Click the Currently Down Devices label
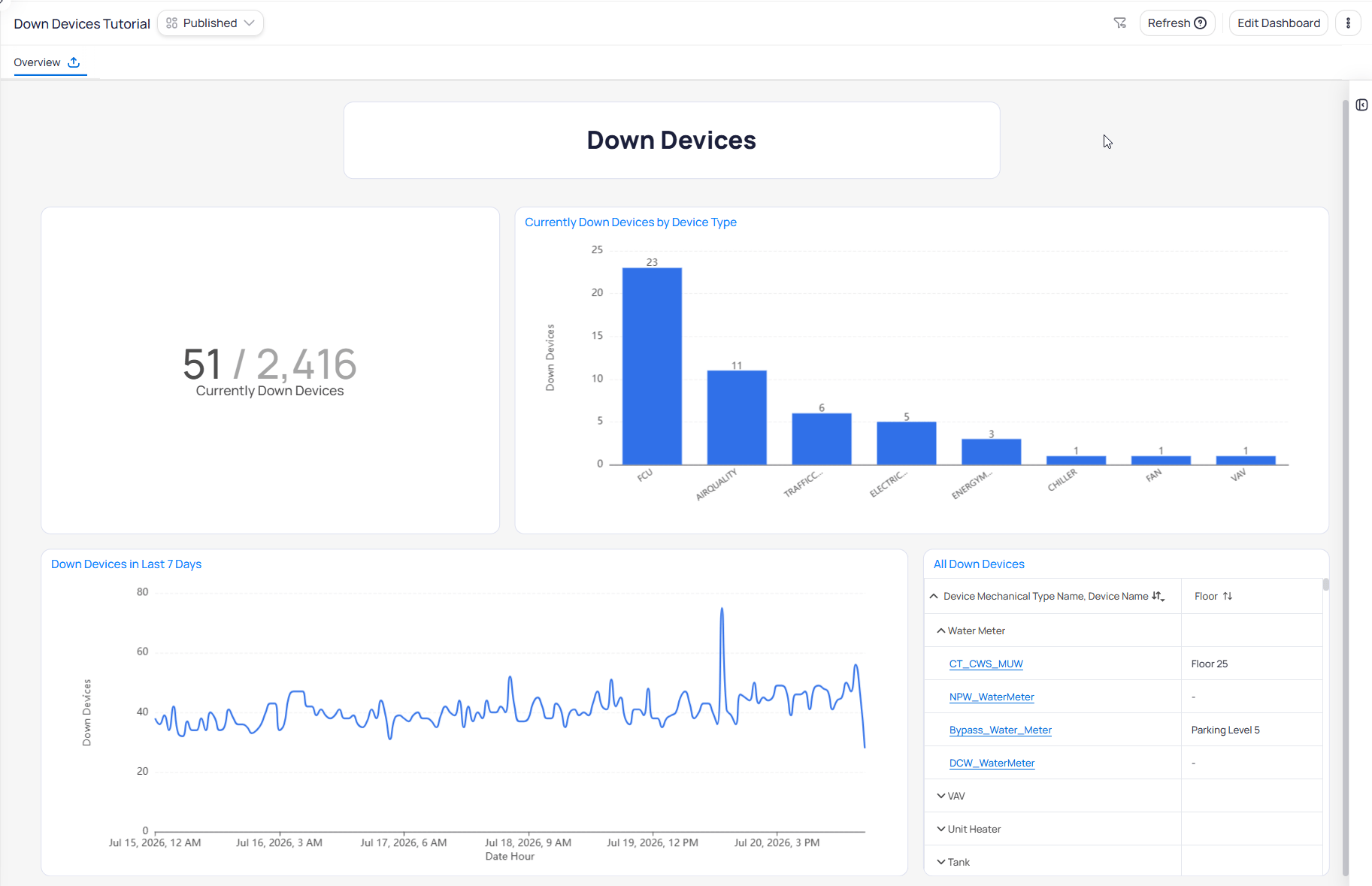This screenshot has height=886, width=1372. (270, 391)
